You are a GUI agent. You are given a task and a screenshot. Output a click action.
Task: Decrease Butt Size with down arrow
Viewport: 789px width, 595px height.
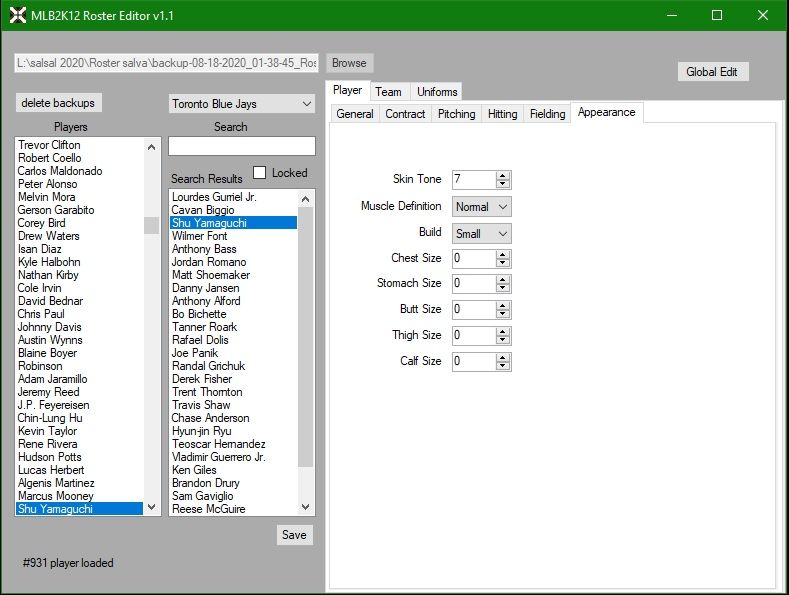click(502, 314)
